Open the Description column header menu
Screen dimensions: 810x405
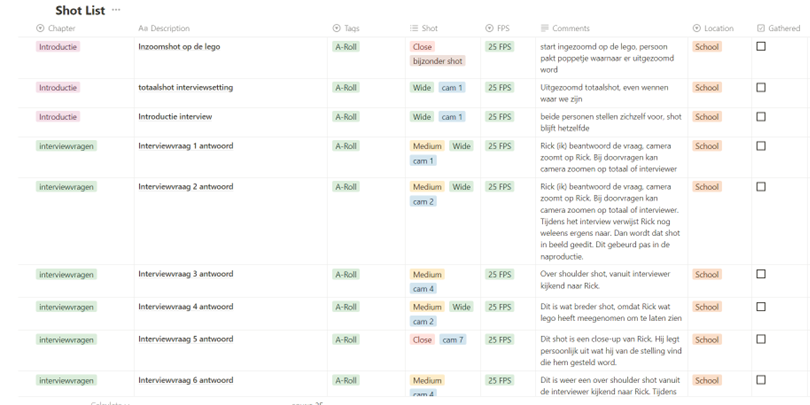[170, 28]
